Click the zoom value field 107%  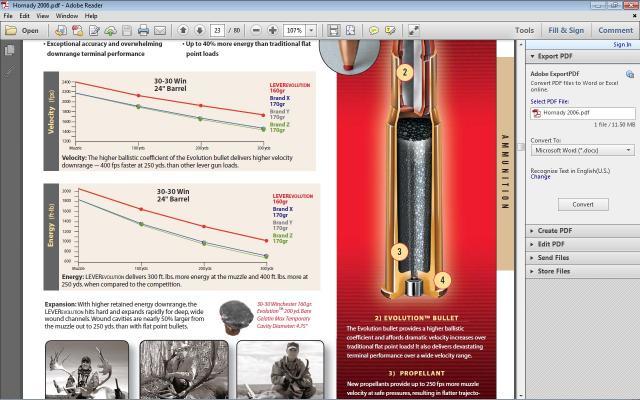[294, 31]
